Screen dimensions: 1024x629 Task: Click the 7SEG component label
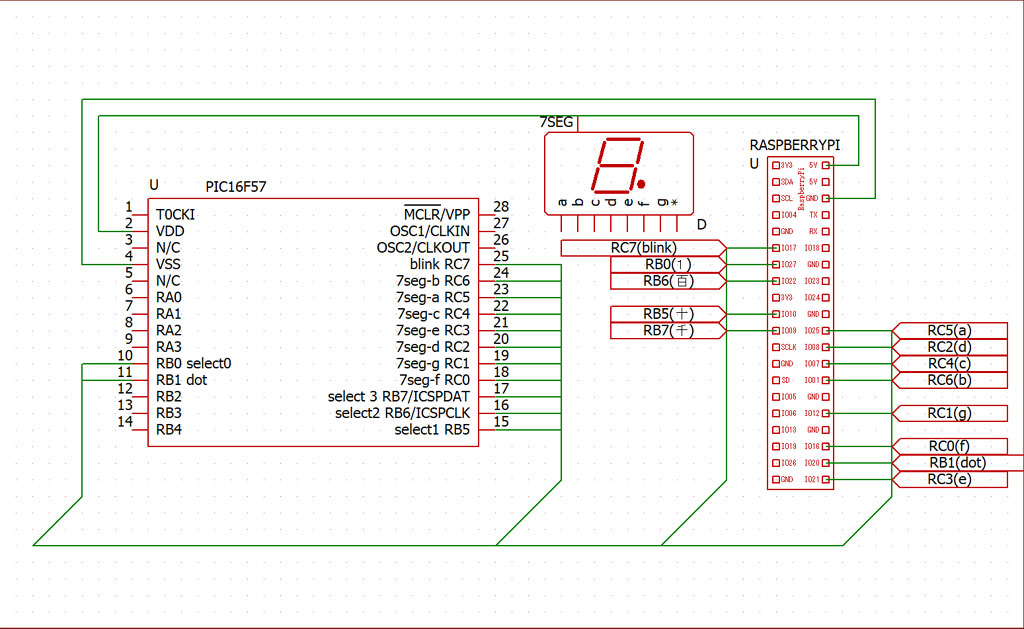pyautogui.click(x=556, y=122)
